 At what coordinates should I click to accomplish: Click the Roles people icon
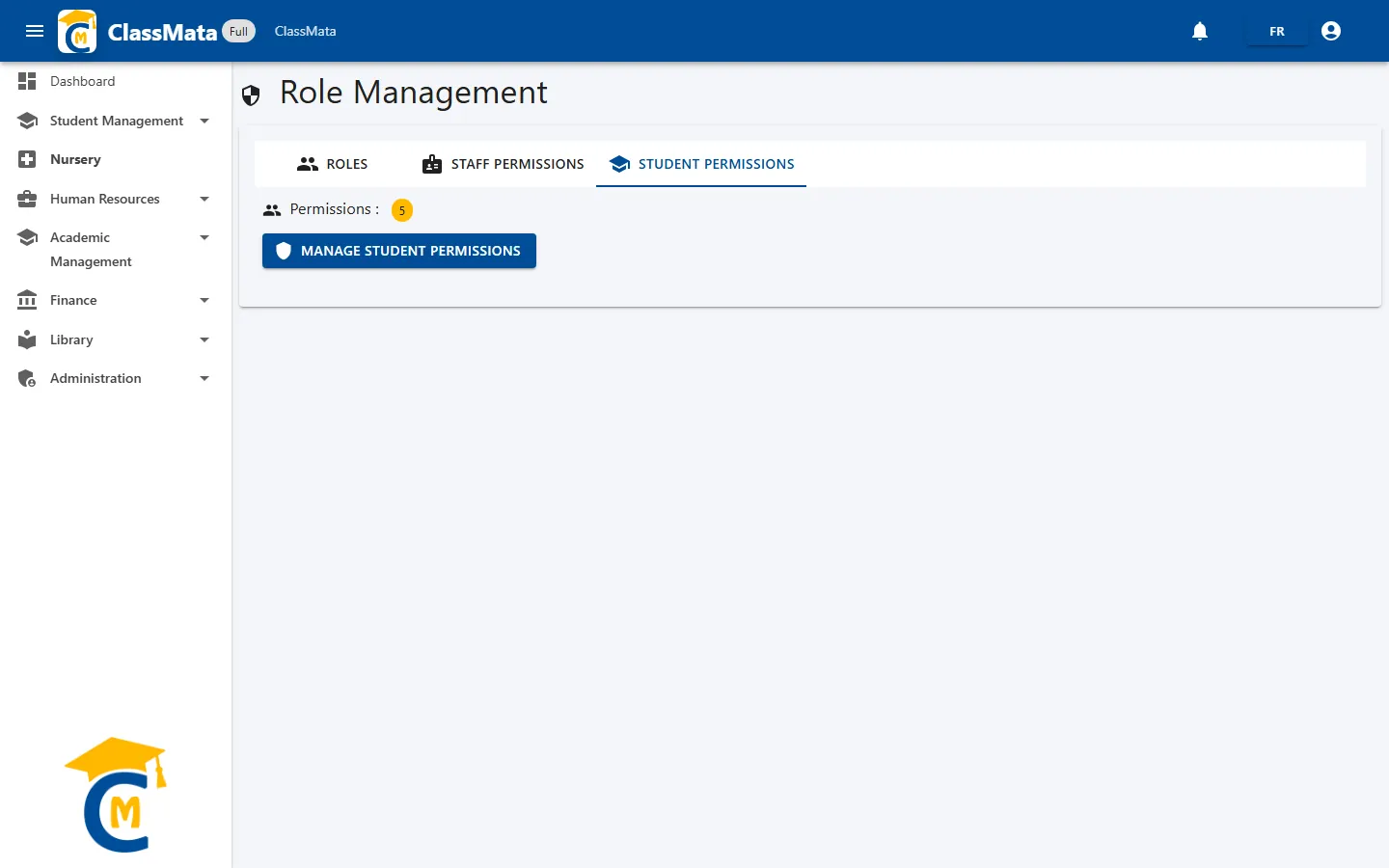pos(308,164)
